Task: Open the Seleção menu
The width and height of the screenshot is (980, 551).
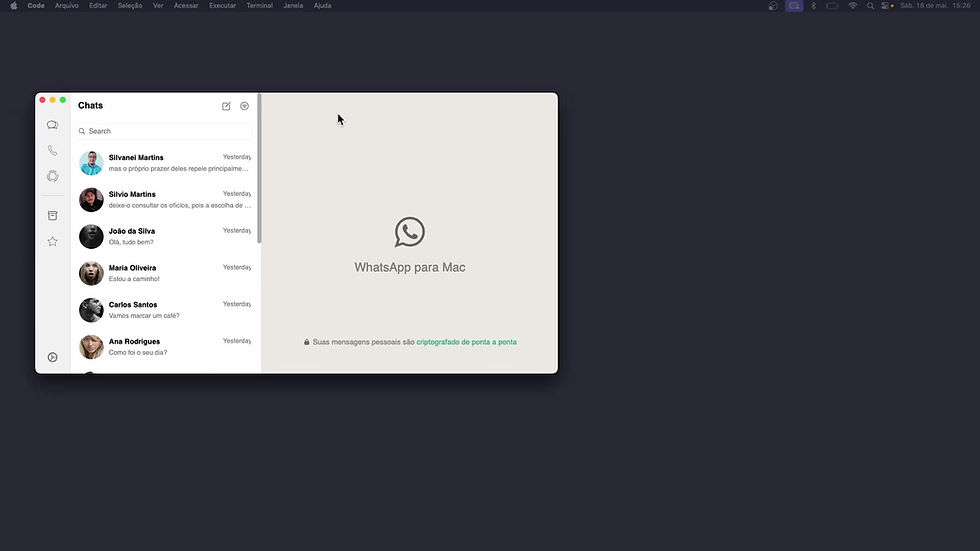Action: click(130, 6)
